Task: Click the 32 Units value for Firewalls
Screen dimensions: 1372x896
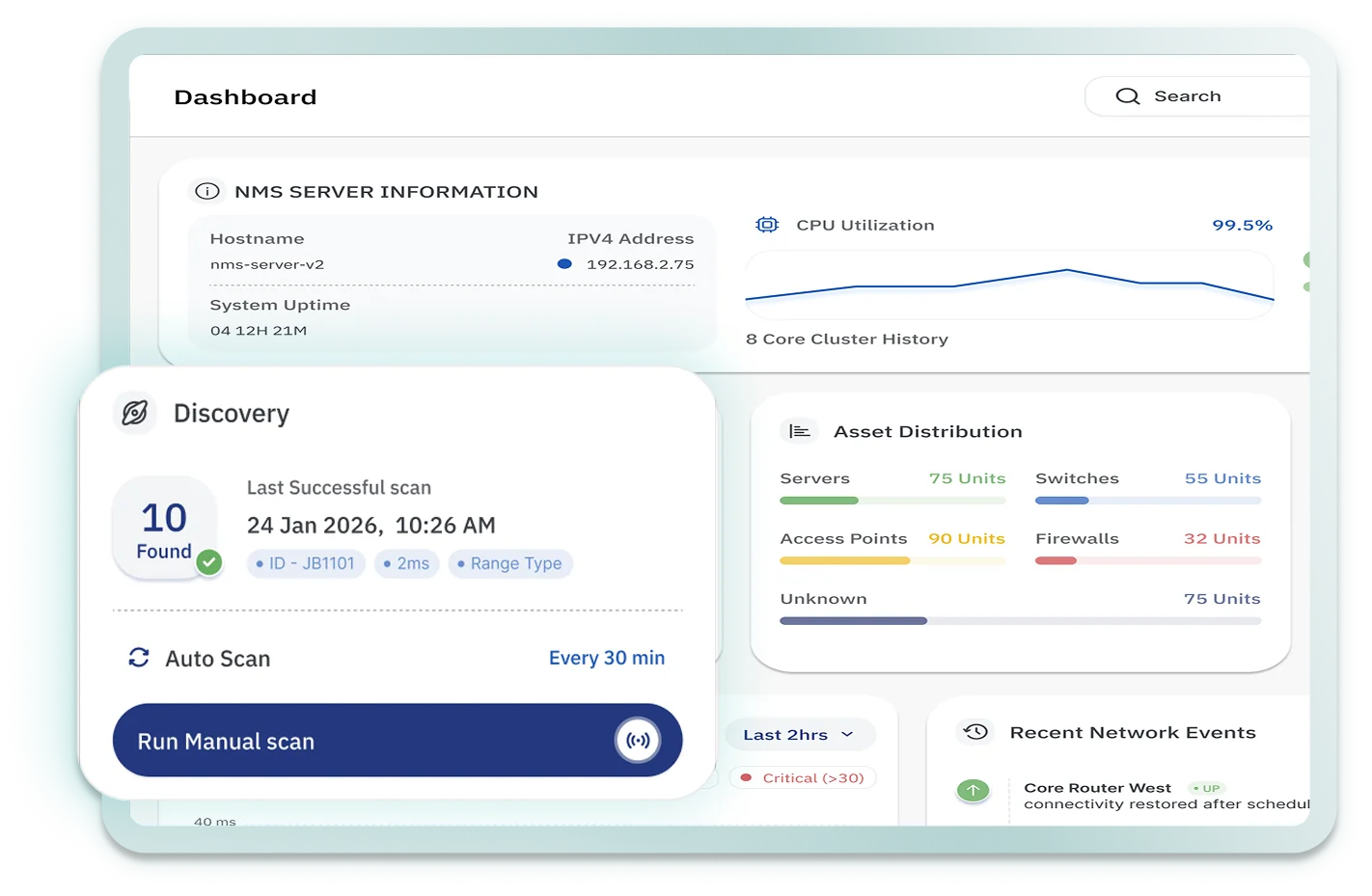Action: click(x=1222, y=538)
